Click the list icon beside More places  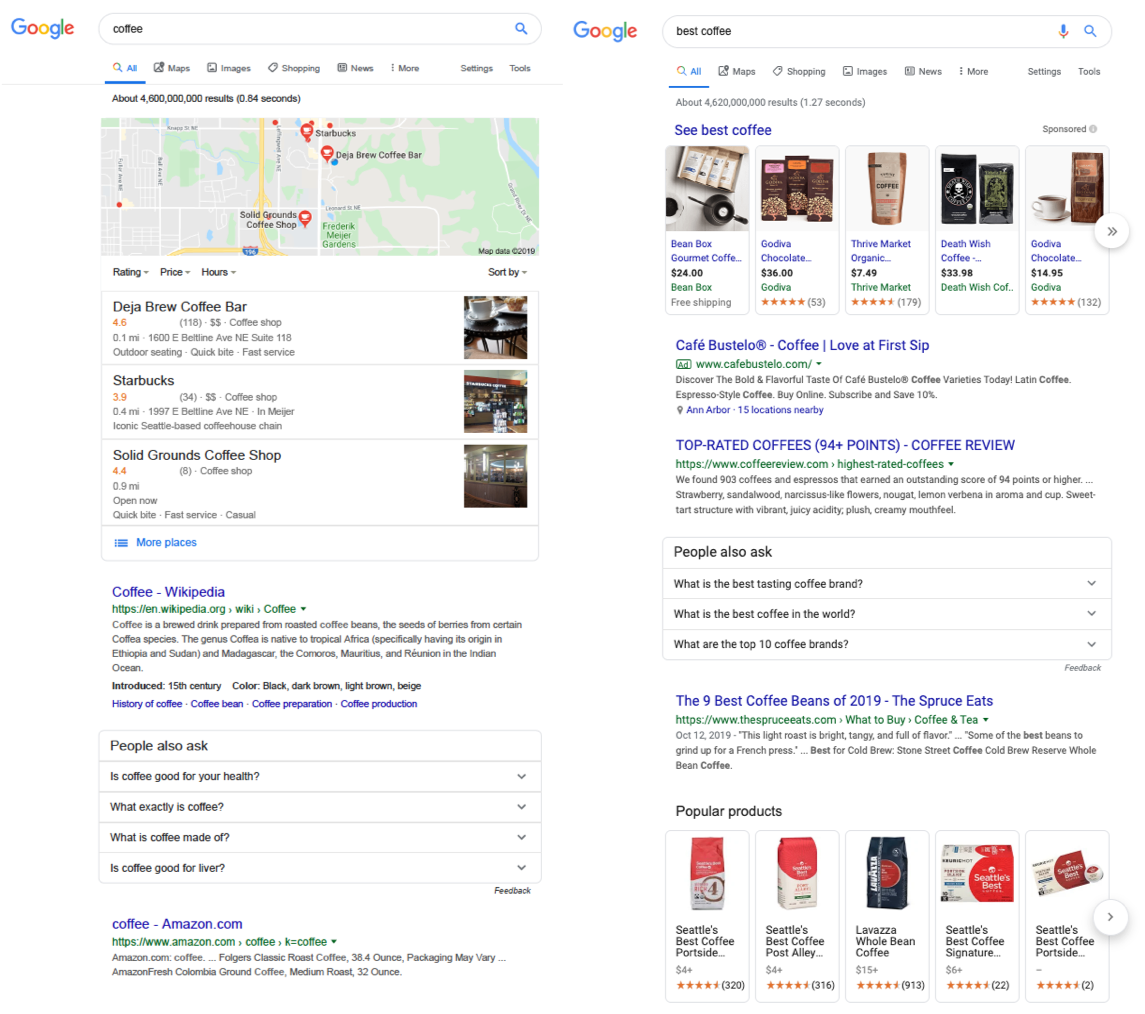click(121, 542)
